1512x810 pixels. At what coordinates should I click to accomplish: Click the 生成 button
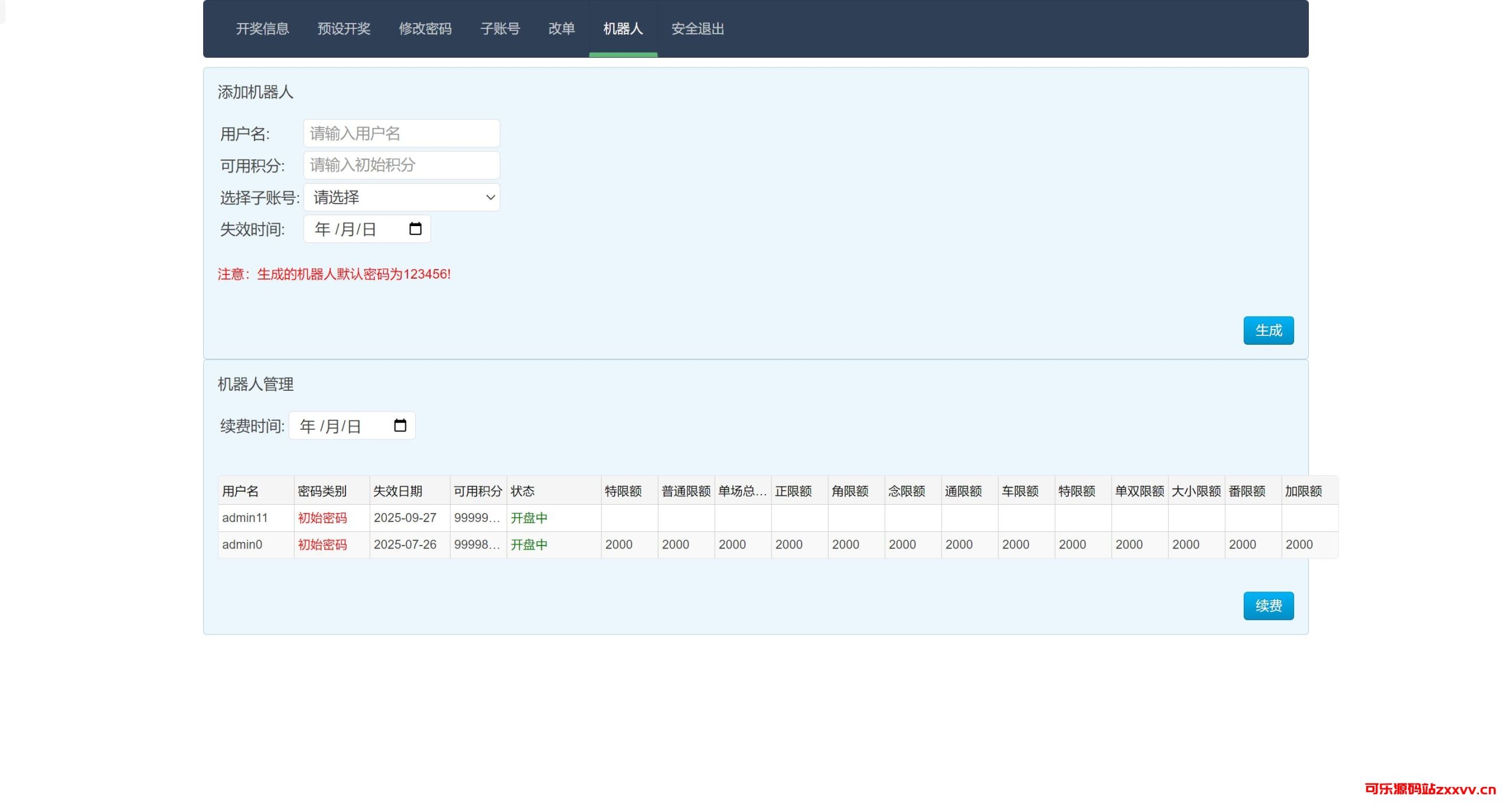(x=1269, y=330)
